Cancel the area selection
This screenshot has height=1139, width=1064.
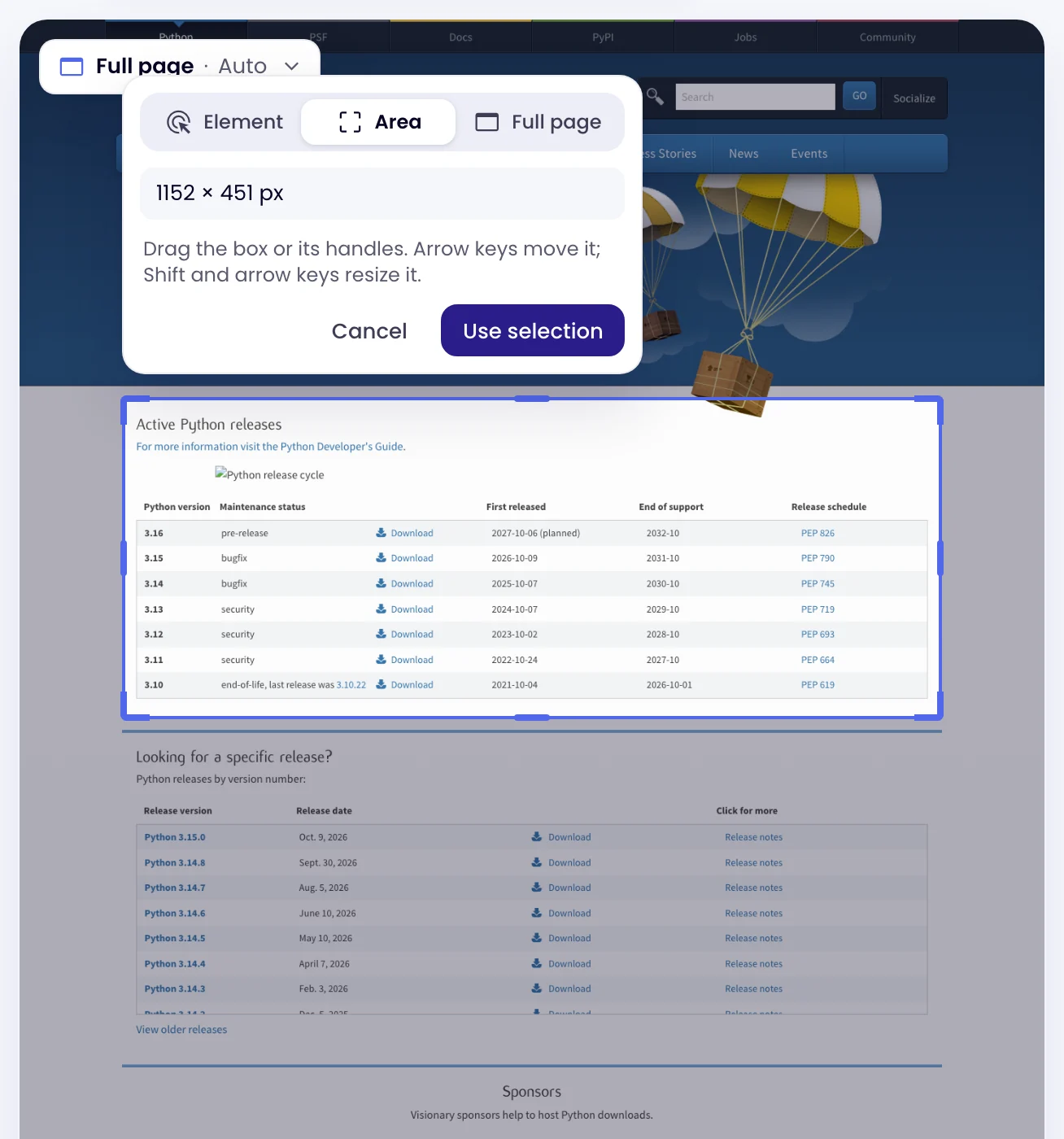pyautogui.click(x=369, y=331)
